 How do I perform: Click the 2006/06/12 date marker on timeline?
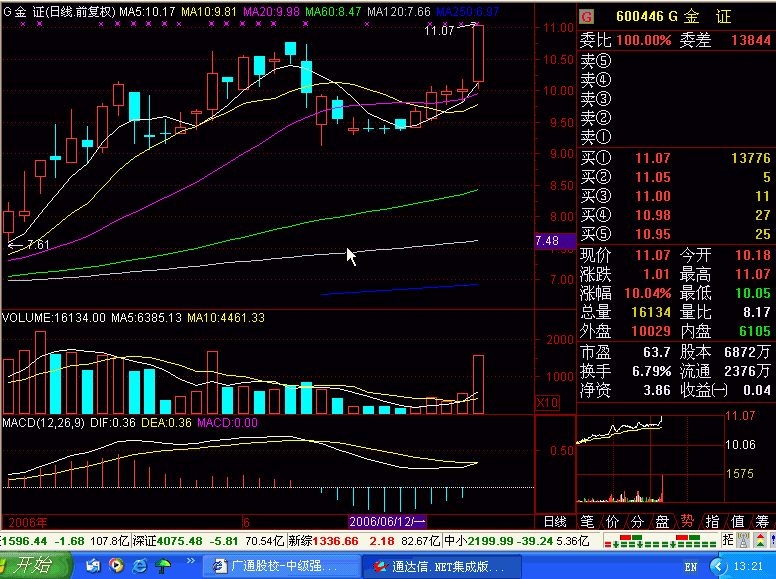tap(387, 522)
